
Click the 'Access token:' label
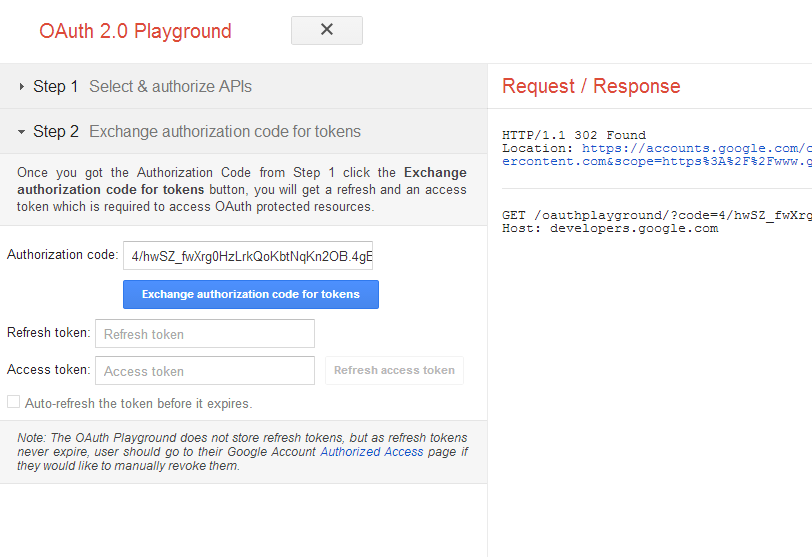coord(49,370)
